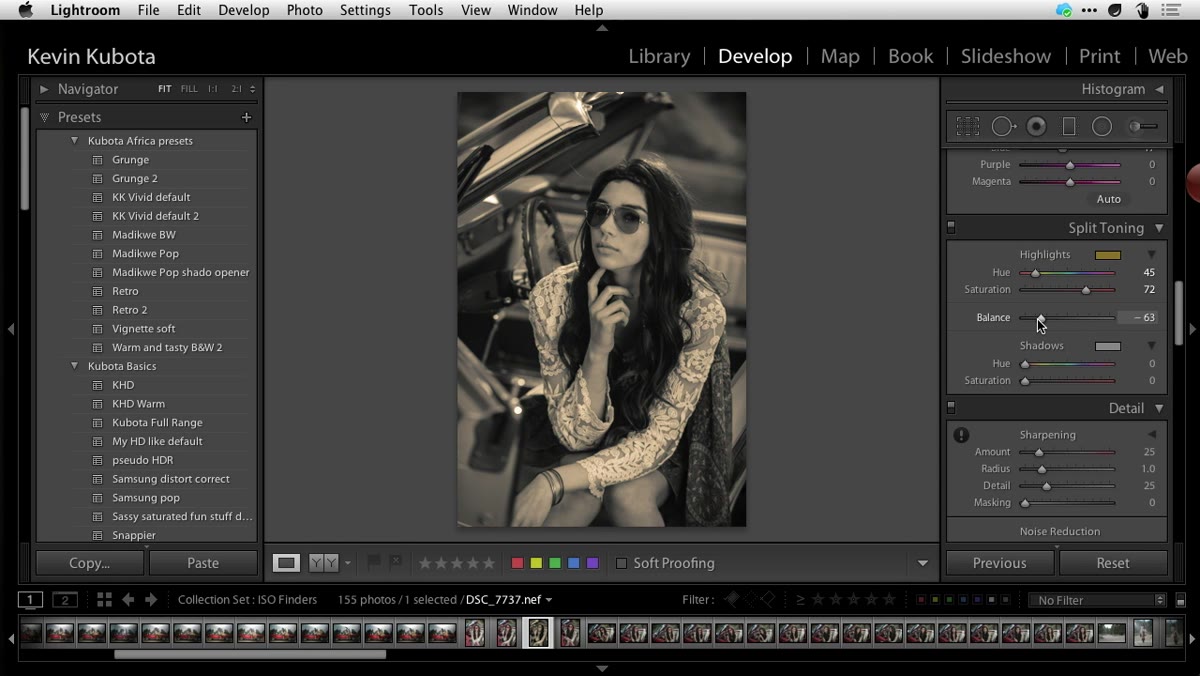1200x676 pixels.
Task: Collapse the Kubota Basics folder
Action: [74, 366]
